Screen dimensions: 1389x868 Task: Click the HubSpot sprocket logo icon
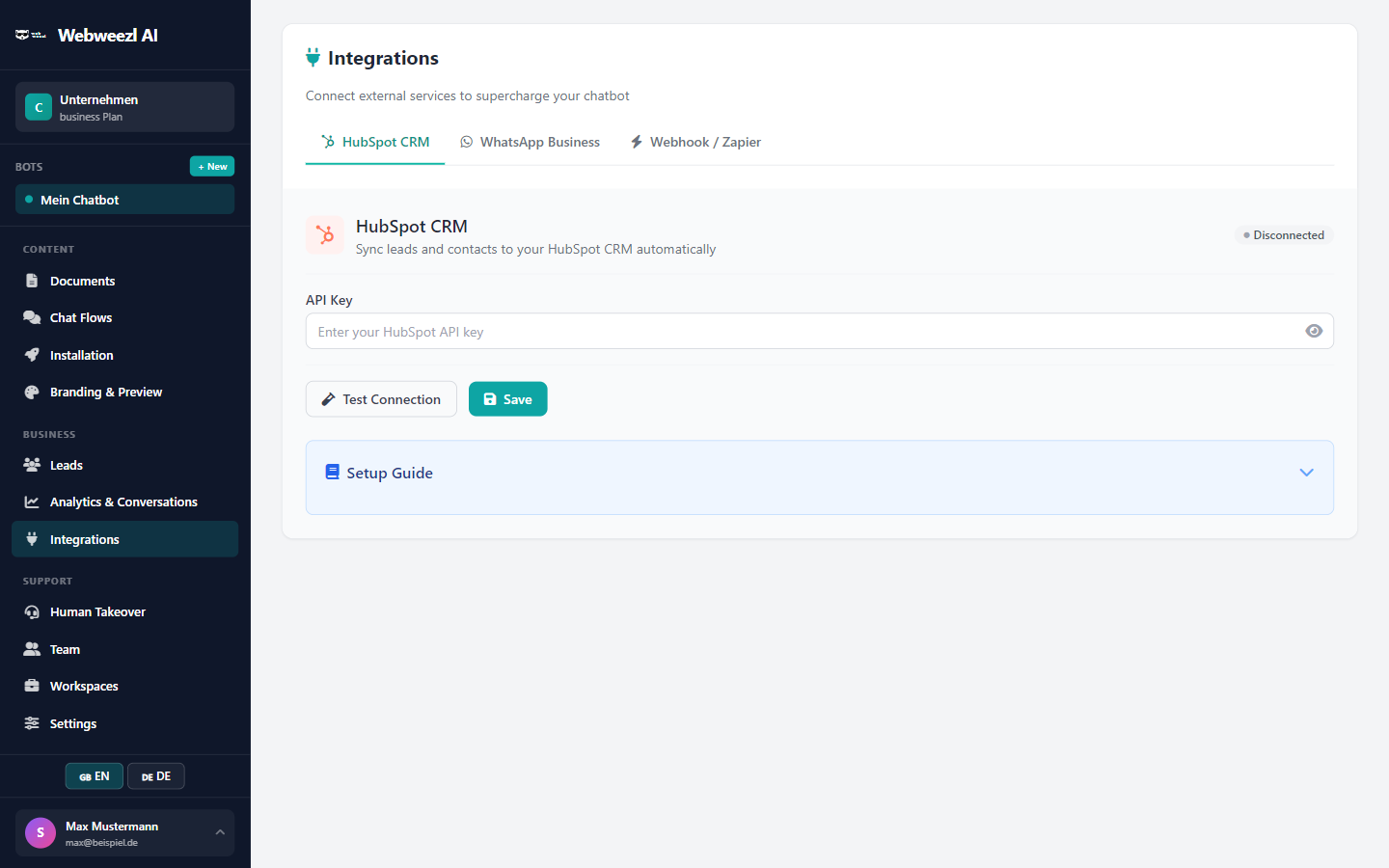325,234
